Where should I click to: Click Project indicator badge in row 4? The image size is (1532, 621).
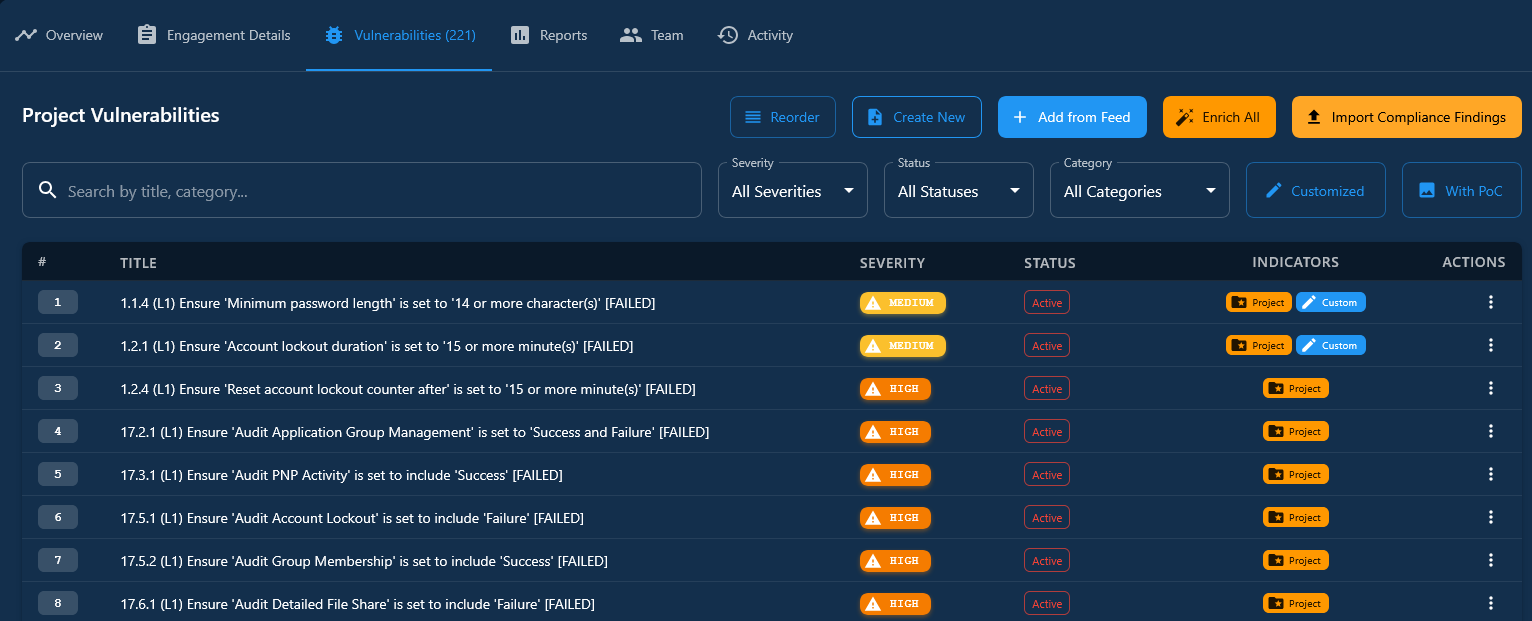point(1296,431)
